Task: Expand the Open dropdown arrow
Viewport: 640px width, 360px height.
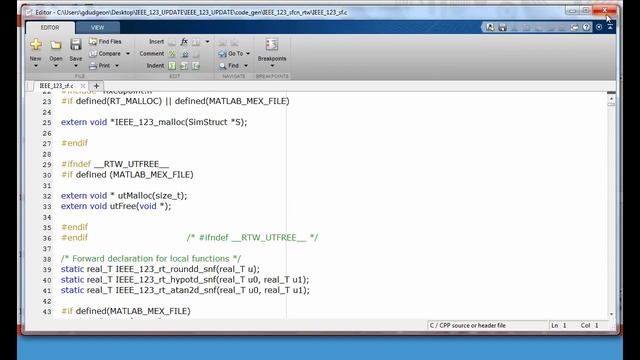Action: [56, 66]
